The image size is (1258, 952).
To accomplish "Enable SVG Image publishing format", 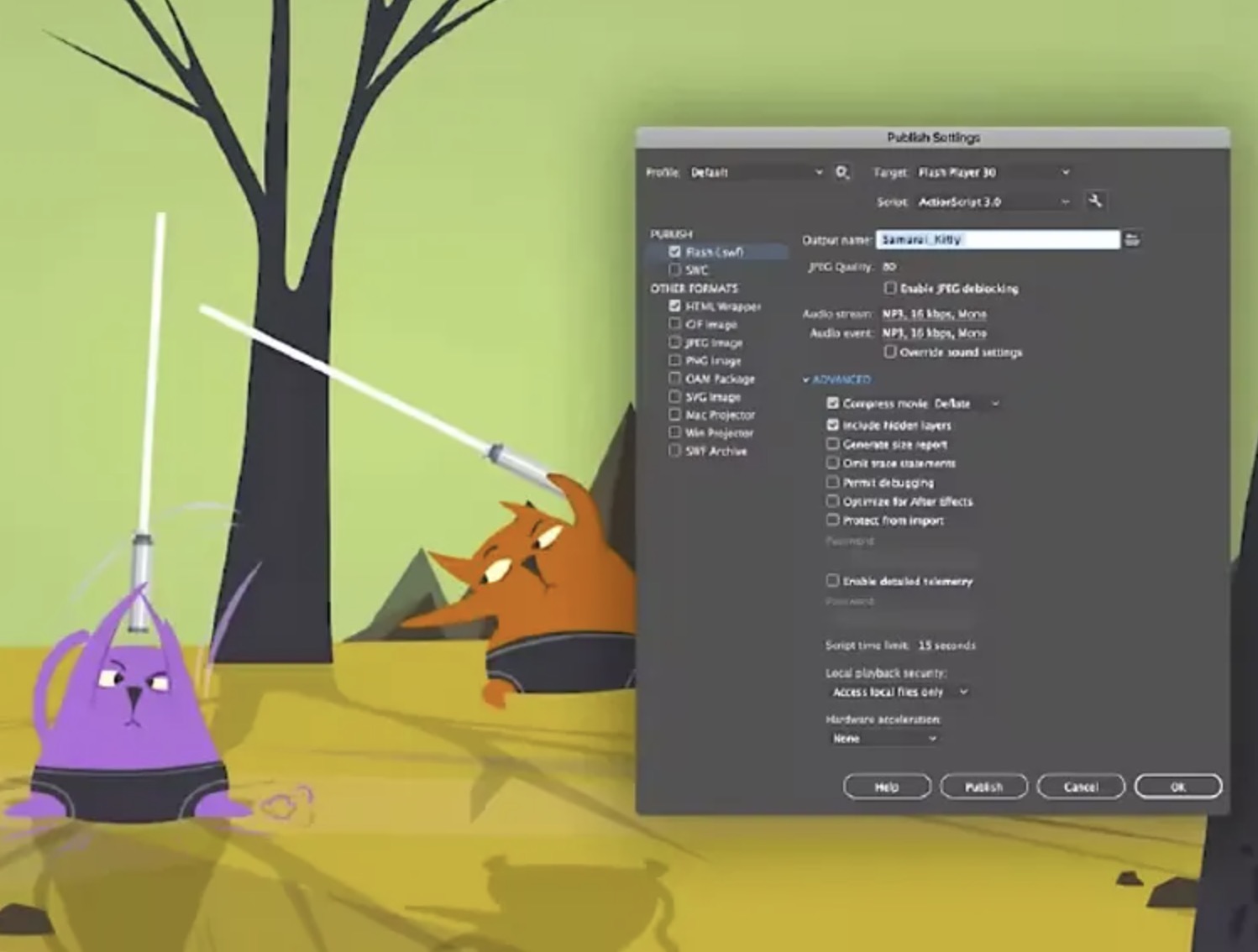I will (x=674, y=396).
